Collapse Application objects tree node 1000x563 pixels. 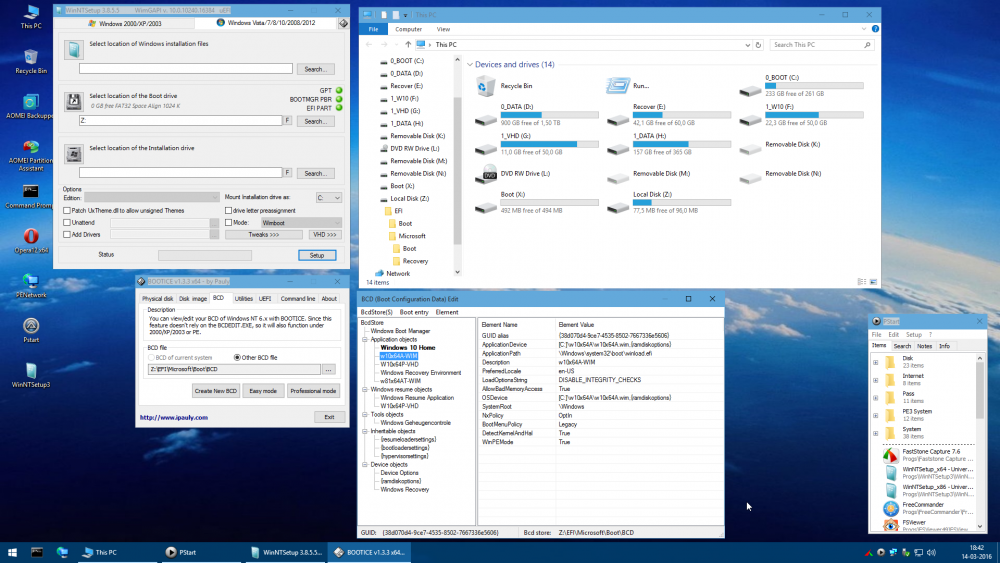pyautogui.click(x=365, y=339)
